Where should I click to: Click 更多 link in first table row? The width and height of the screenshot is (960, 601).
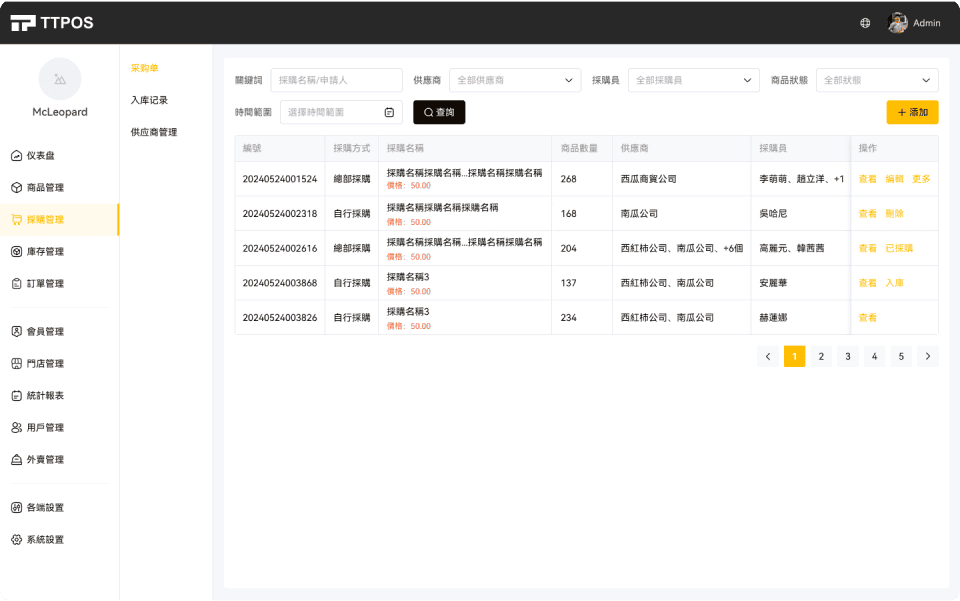(x=921, y=179)
